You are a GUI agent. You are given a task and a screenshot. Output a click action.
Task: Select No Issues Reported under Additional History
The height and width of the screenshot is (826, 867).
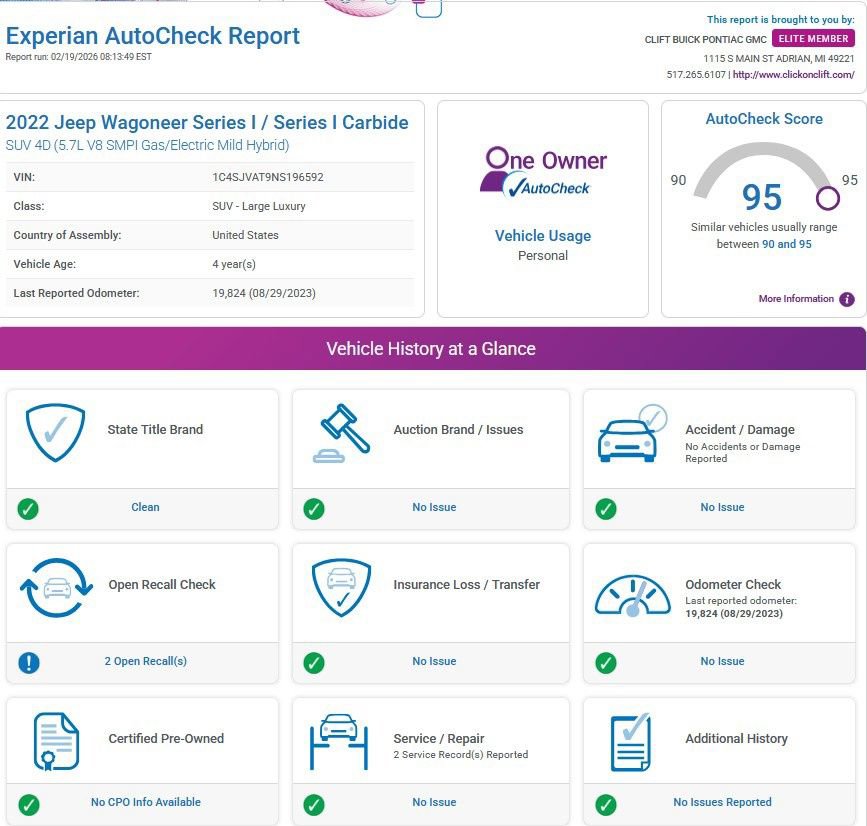coord(722,802)
